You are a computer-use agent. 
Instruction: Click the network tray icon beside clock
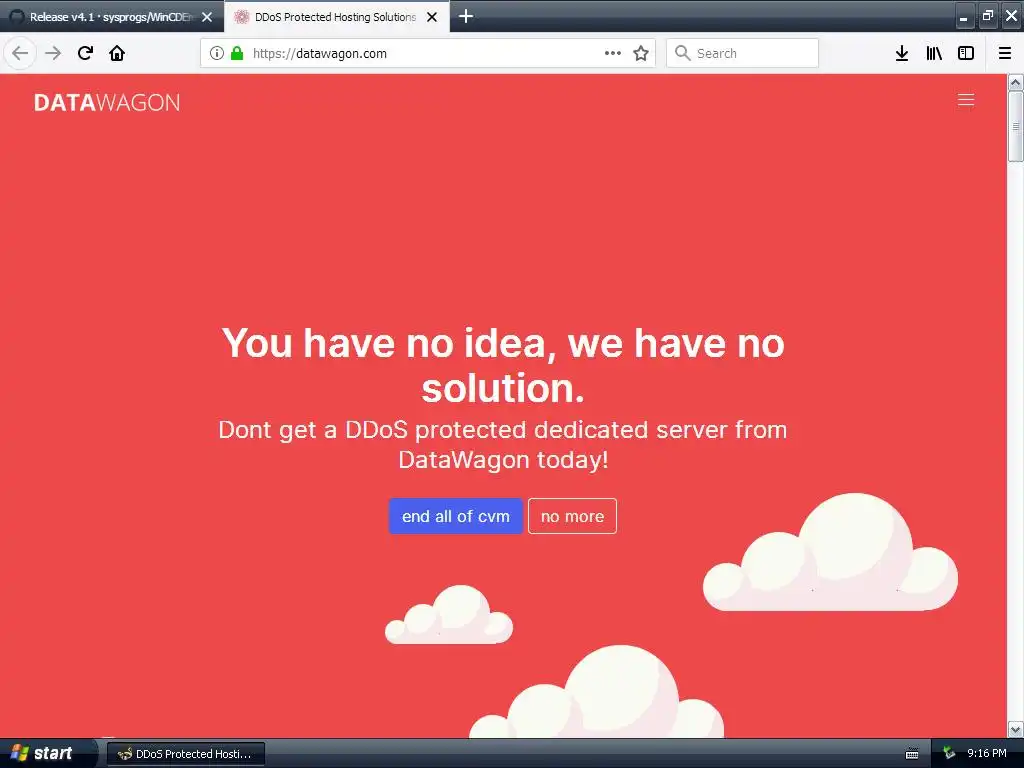(x=949, y=754)
